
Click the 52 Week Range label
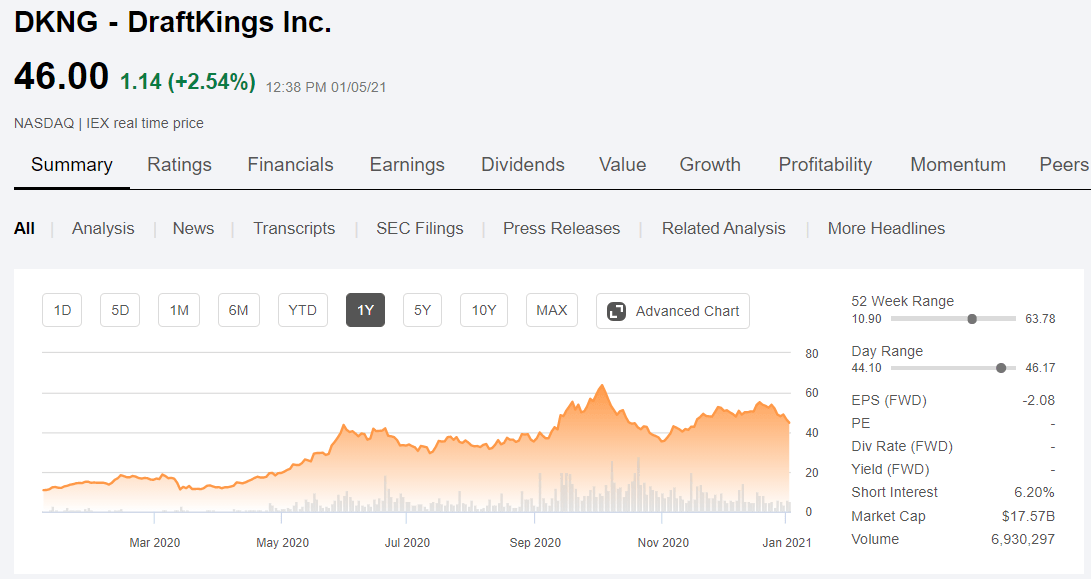pyautogui.click(x=902, y=301)
